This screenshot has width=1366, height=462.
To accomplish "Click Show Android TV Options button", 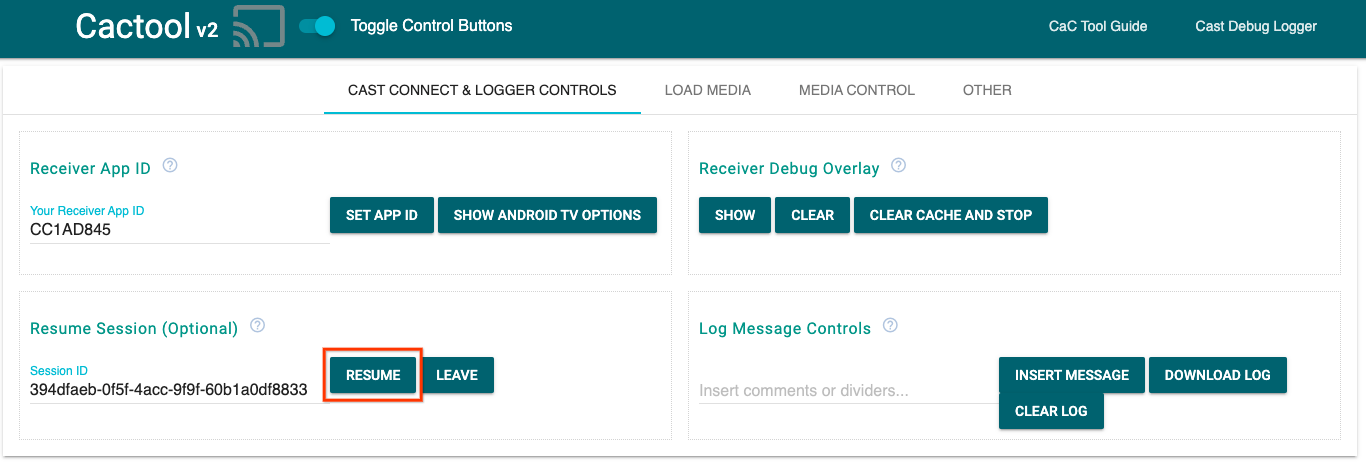I will click(547, 215).
